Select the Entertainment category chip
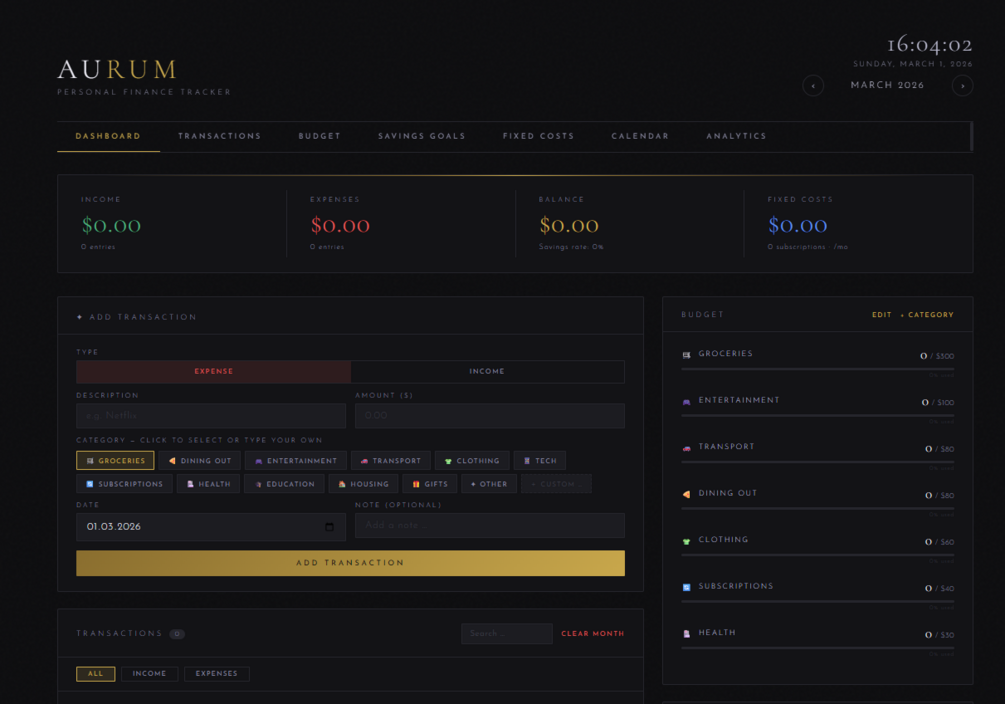1005x704 pixels. 296,460
